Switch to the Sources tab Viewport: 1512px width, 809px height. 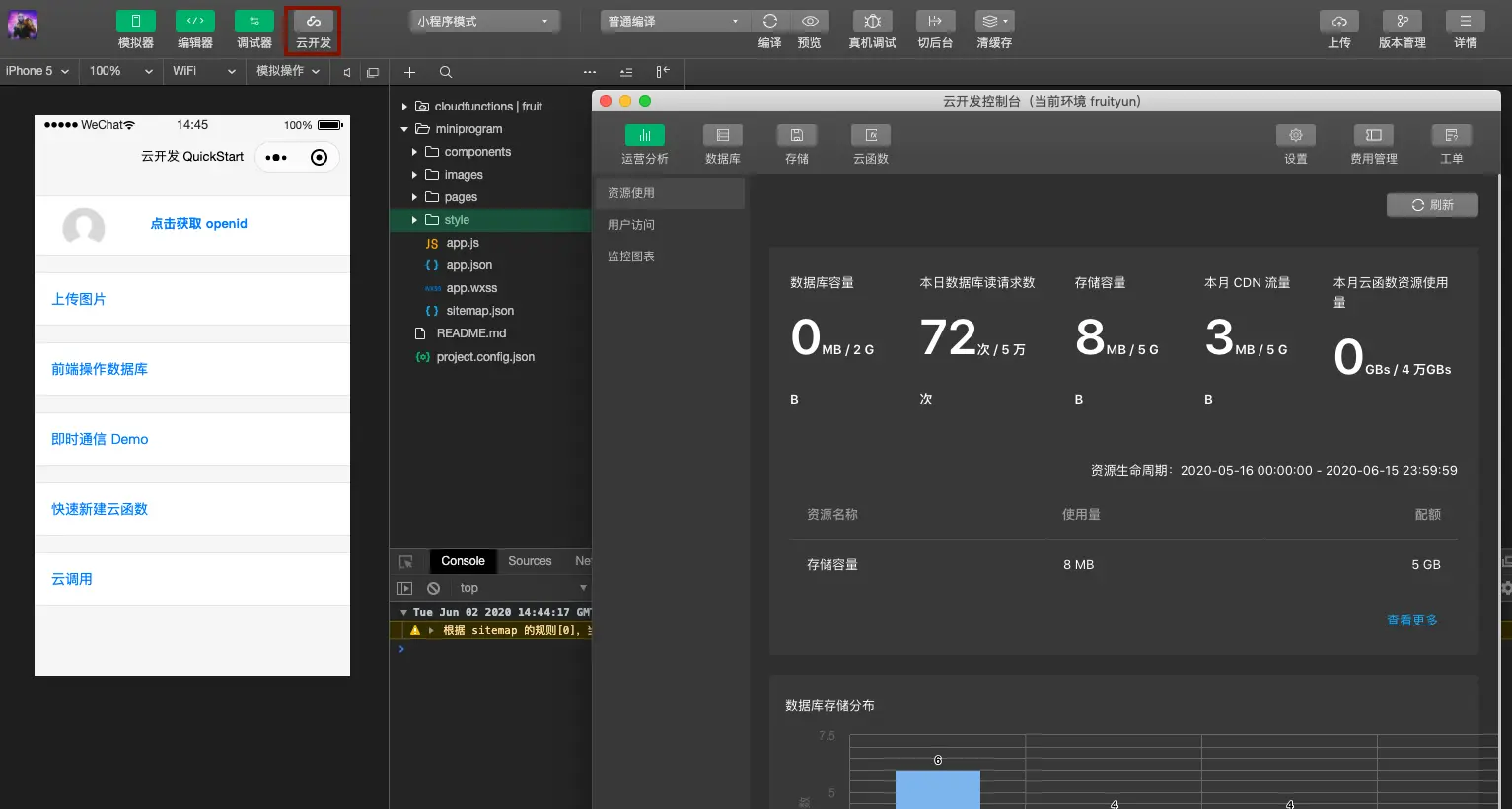(x=530, y=561)
